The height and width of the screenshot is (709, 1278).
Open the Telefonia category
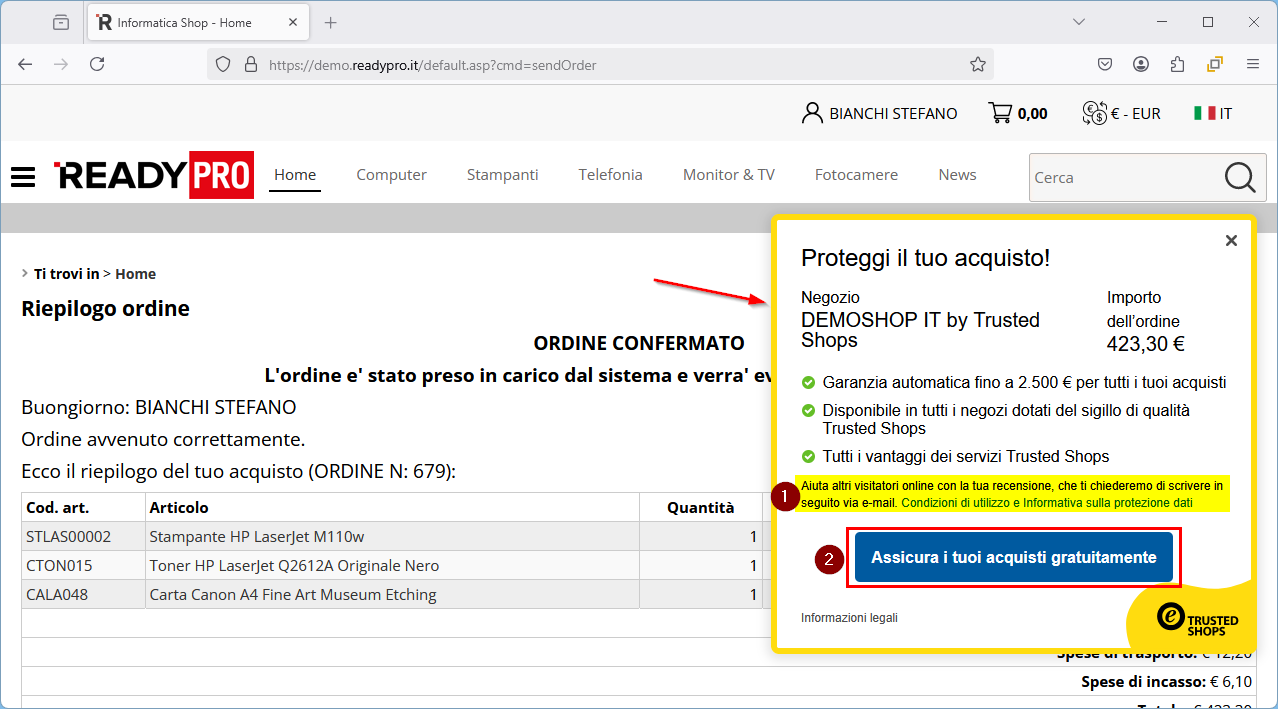point(610,175)
